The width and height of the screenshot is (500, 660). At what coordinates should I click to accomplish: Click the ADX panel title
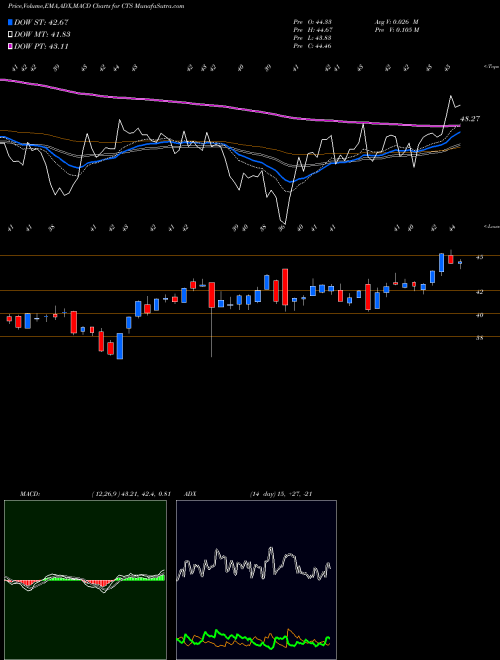click(x=191, y=494)
